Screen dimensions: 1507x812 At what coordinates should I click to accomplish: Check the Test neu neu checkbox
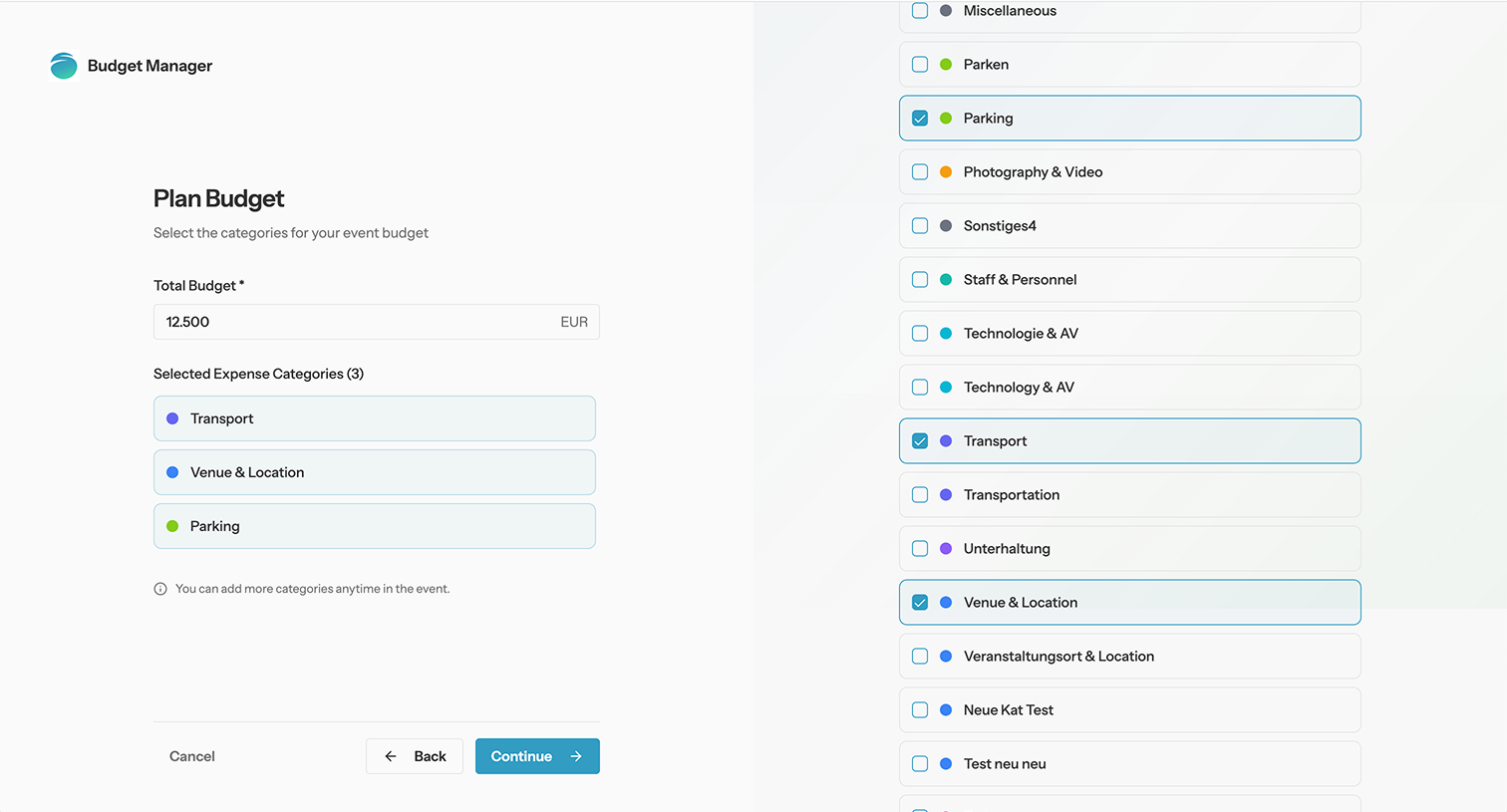(920, 764)
